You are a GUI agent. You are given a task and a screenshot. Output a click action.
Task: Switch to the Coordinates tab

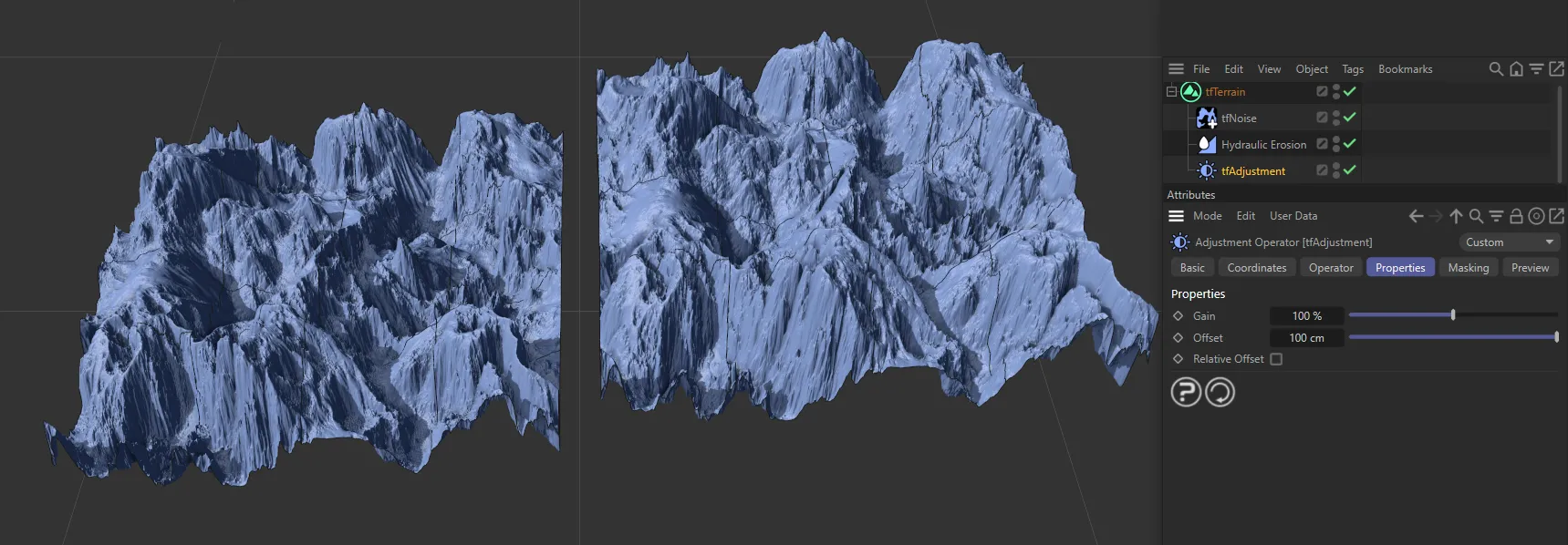click(1257, 268)
